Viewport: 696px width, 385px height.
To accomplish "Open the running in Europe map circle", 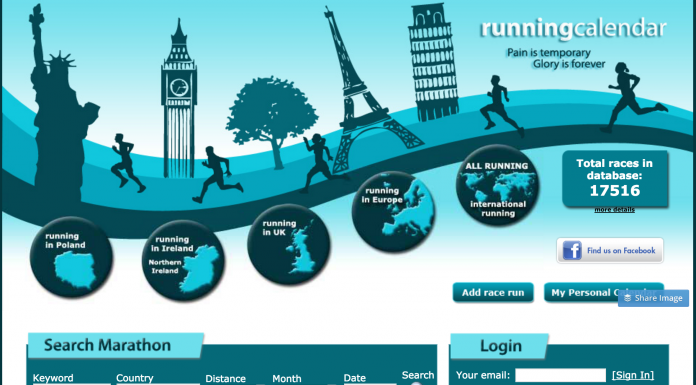I will pos(393,212).
